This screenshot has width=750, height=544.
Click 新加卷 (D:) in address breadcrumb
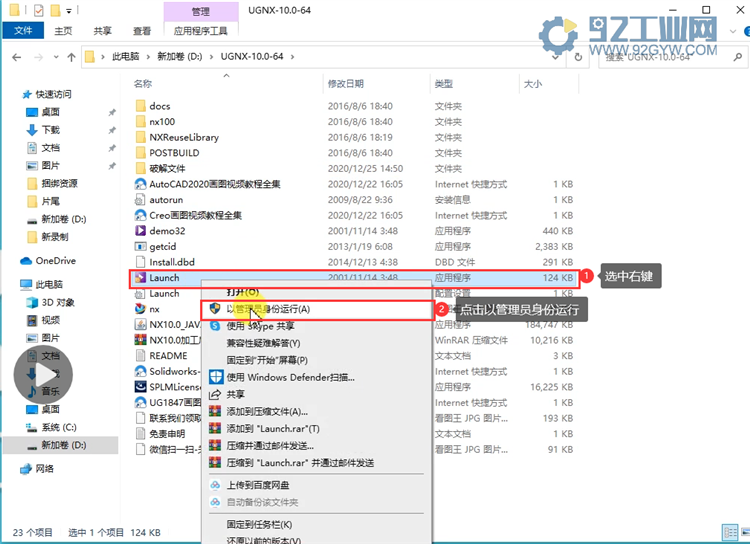[180, 56]
